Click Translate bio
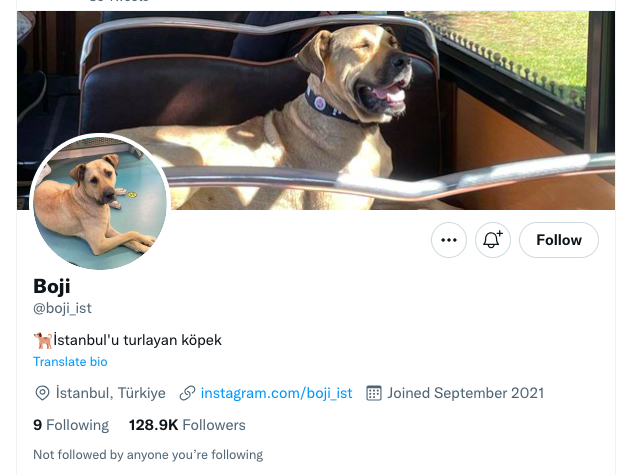Image resolution: width=642 pixels, height=475 pixels. (70, 362)
